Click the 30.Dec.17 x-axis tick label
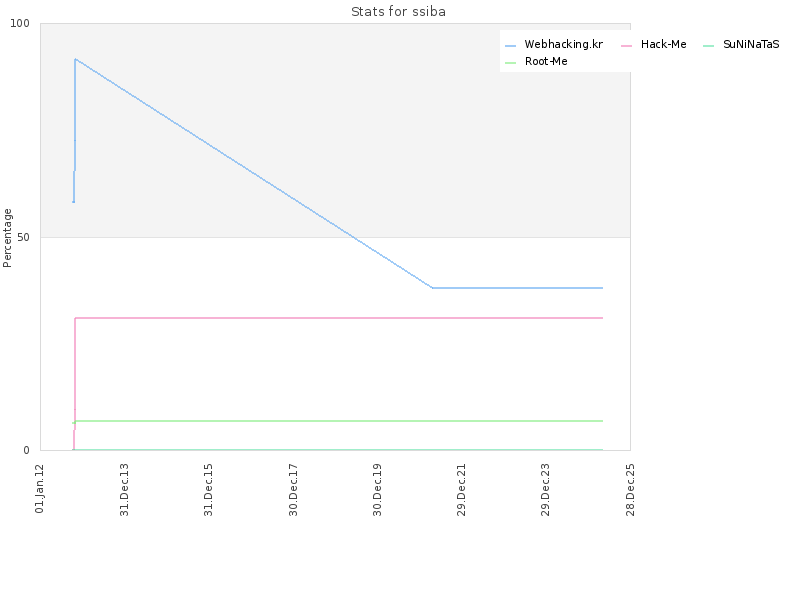 click(x=294, y=487)
